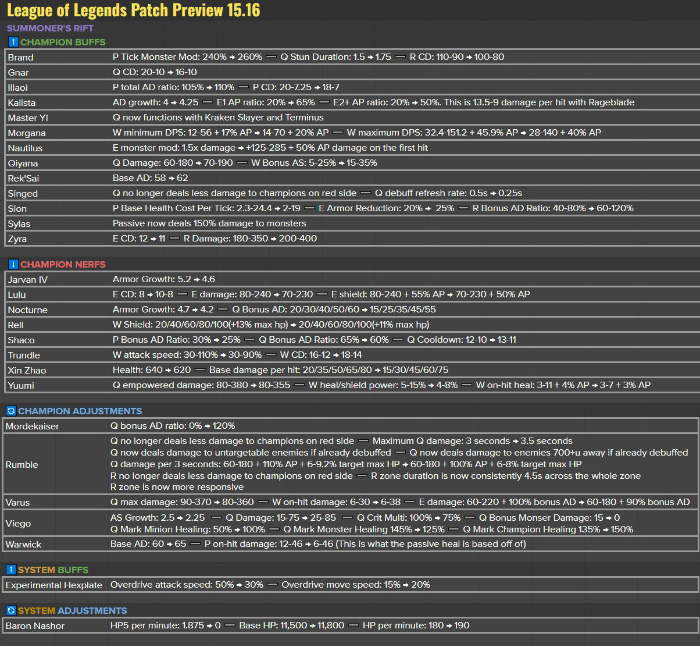
Task: Click the Kalista row name
Action: 22,103
